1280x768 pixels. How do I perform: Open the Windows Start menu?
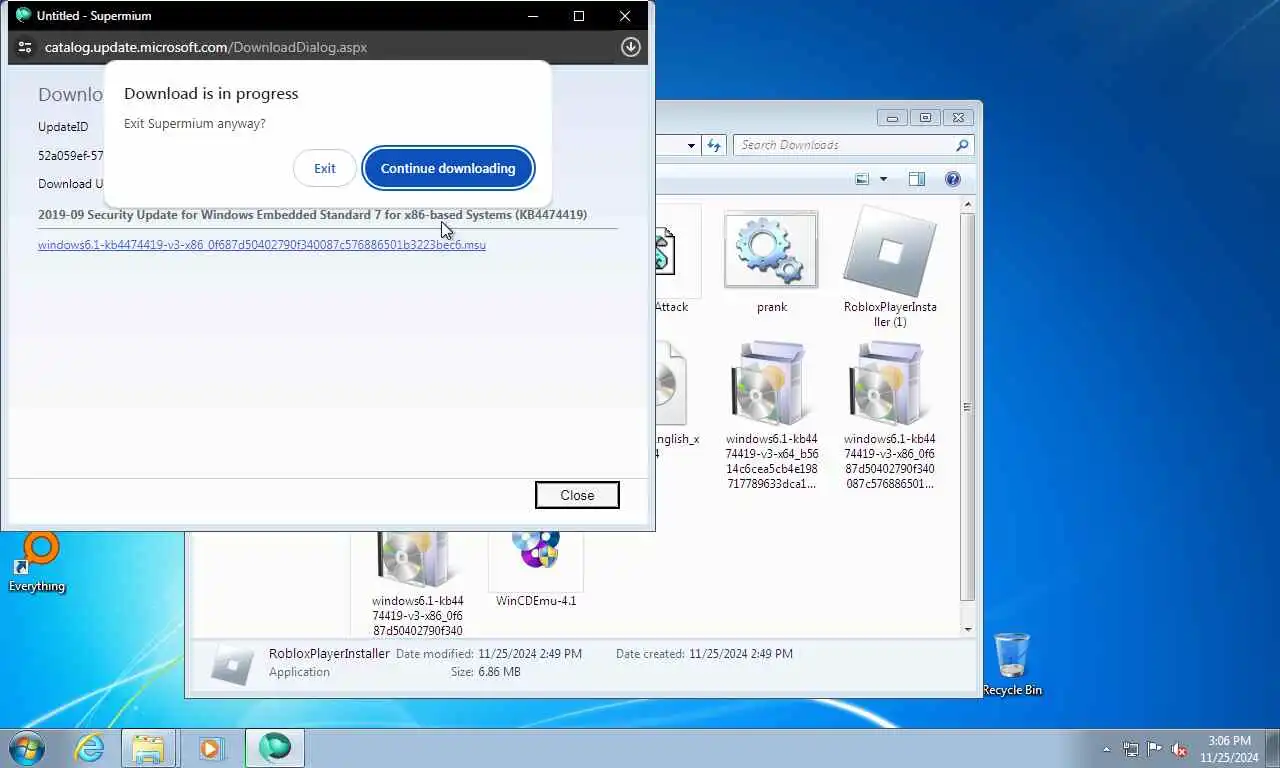(x=27, y=748)
